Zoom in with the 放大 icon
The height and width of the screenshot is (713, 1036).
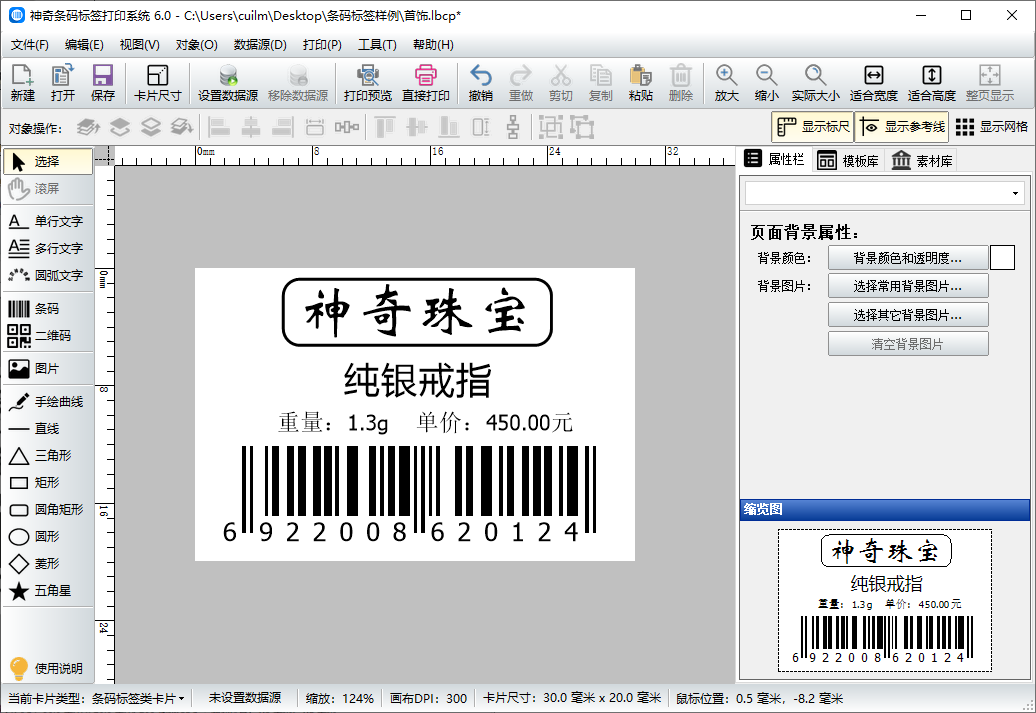[726, 83]
